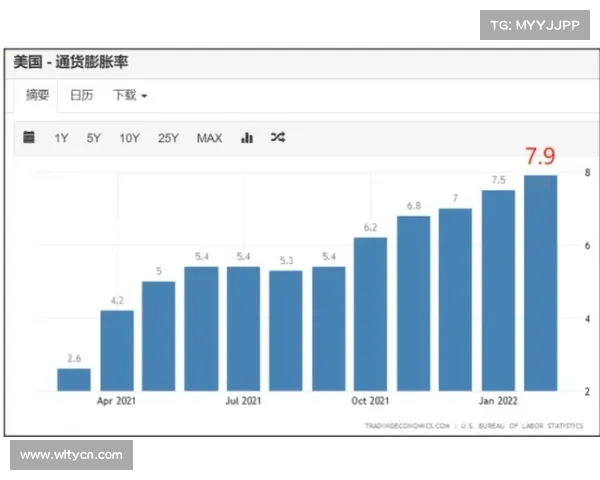Select the 10Y time range
Screen dimensions: 600x480
coord(129,138)
